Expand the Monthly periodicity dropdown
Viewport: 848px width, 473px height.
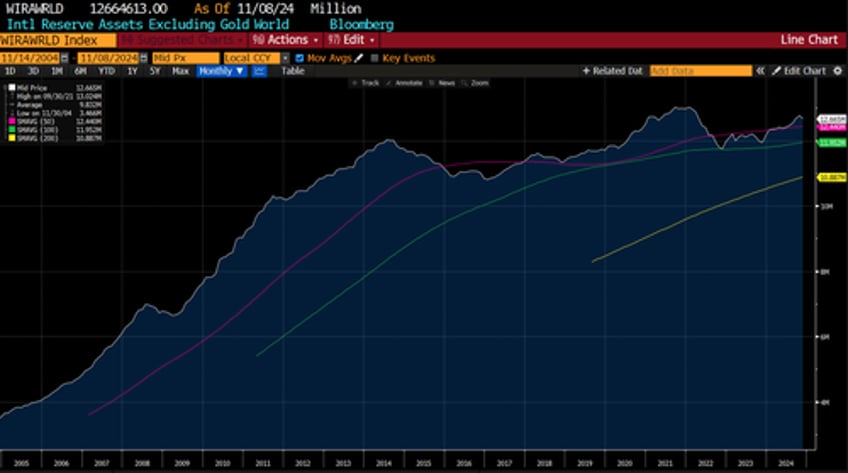[222, 71]
